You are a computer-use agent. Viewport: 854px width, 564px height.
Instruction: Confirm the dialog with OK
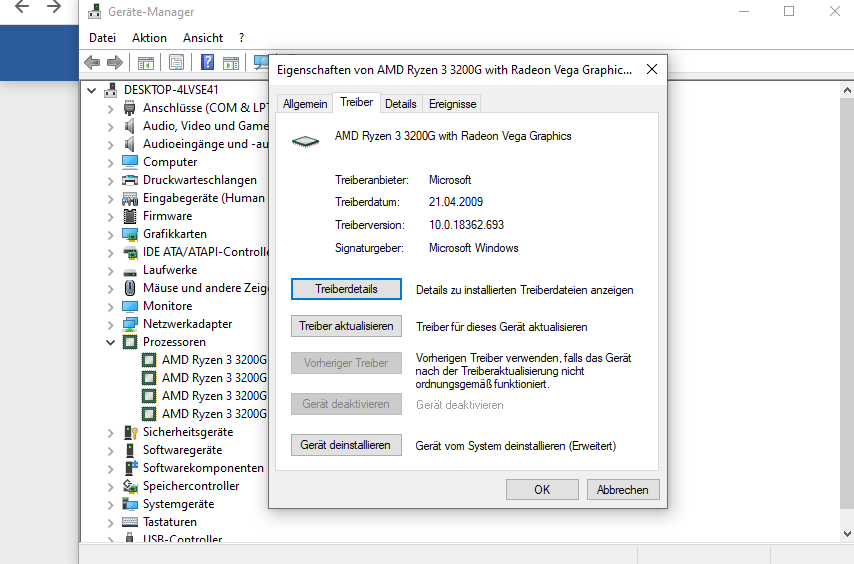point(542,489)
